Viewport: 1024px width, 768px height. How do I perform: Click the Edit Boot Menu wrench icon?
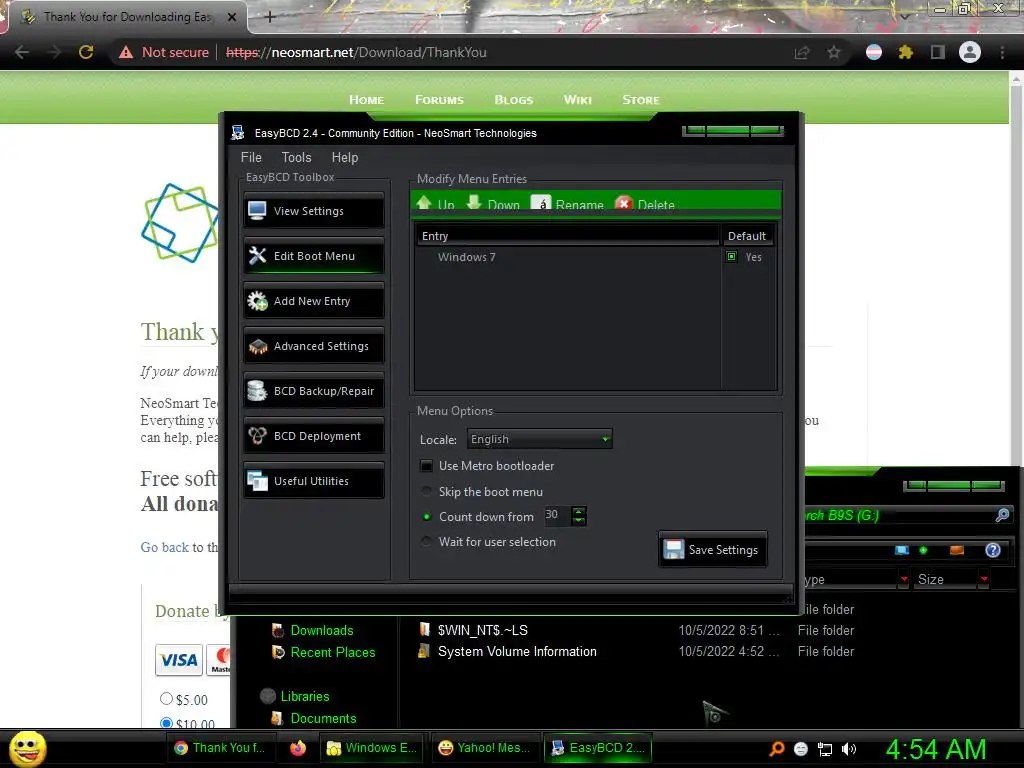coord(257,256)
